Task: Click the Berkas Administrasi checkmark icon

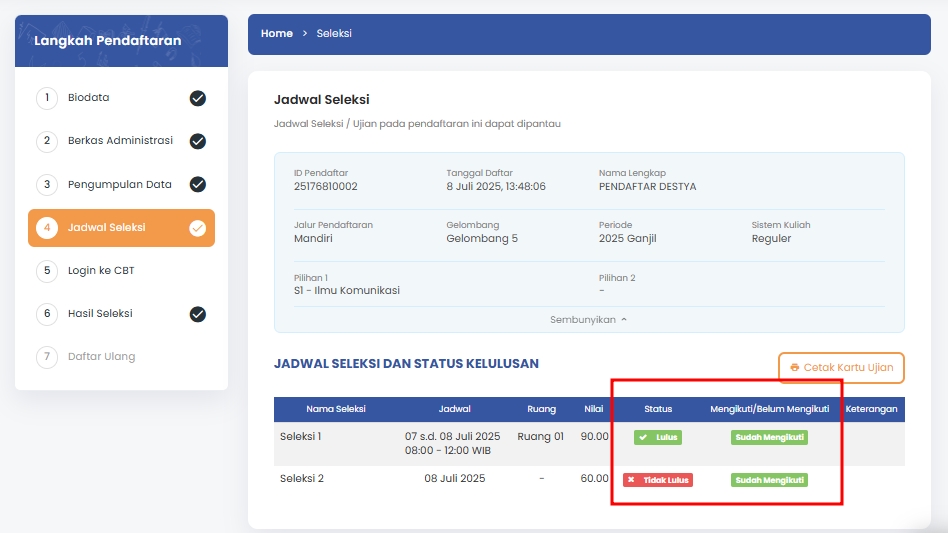Action: click(x=198, y=141)
